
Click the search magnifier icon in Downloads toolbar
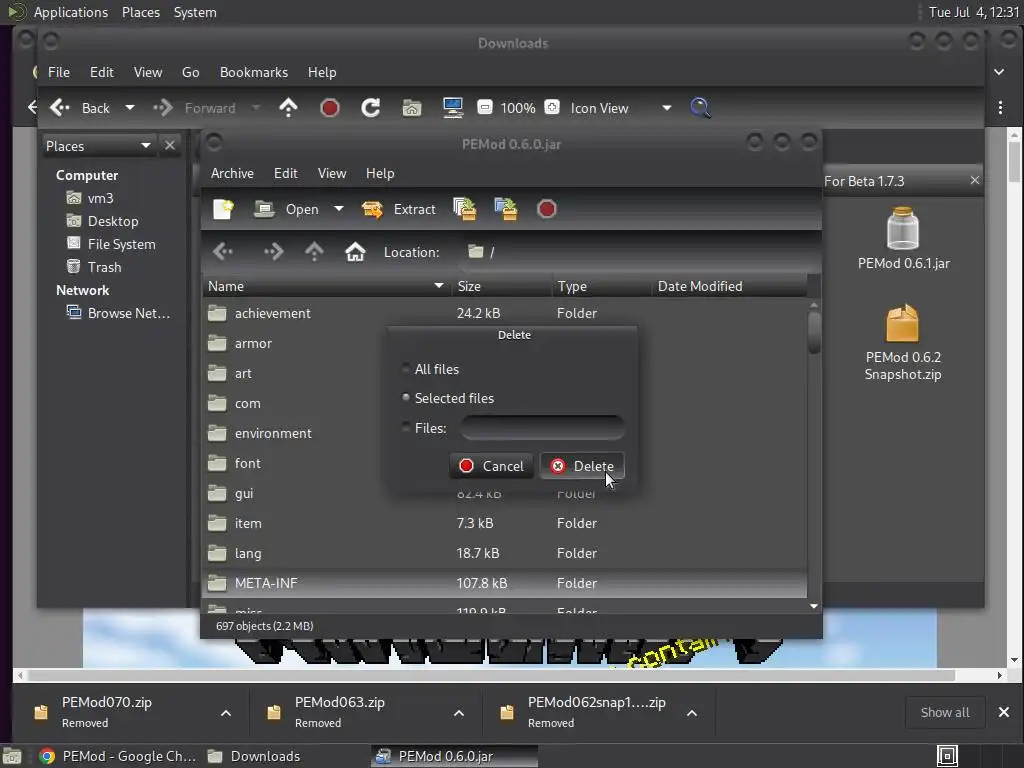700,108
